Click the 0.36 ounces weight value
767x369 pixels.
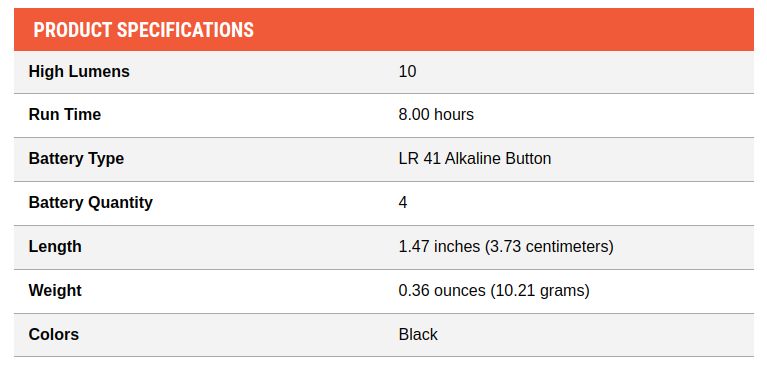[x=494, y=291]
